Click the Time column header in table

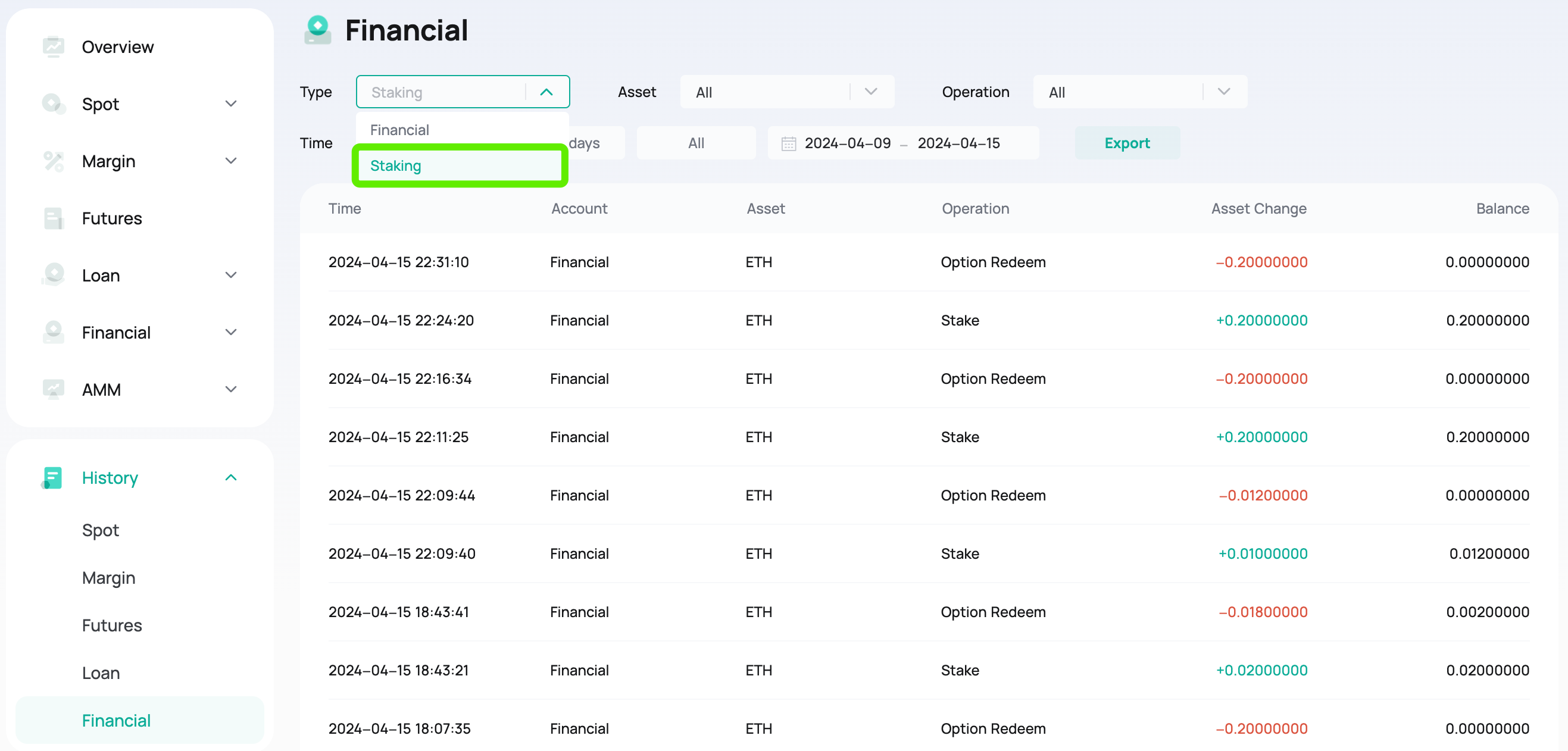[x=345, y=208]
